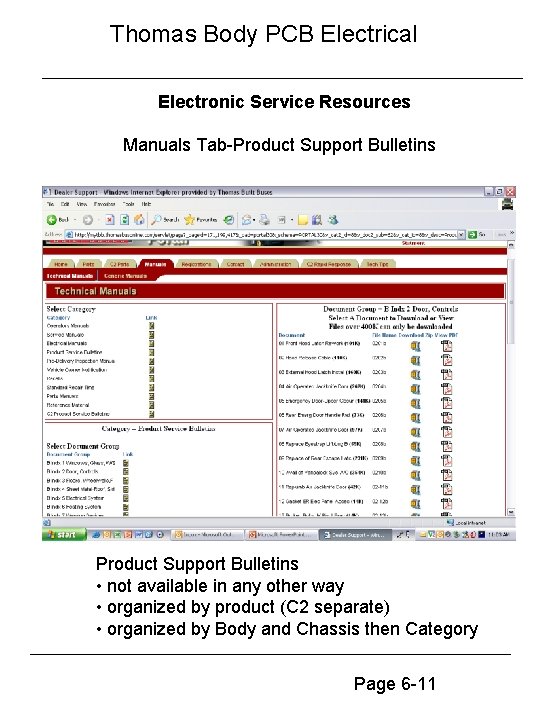The height and width of the screenshot is (720, 540).
Task: Click the Stop loading icon
Action: pyautogui.click(x=110, y=220)
